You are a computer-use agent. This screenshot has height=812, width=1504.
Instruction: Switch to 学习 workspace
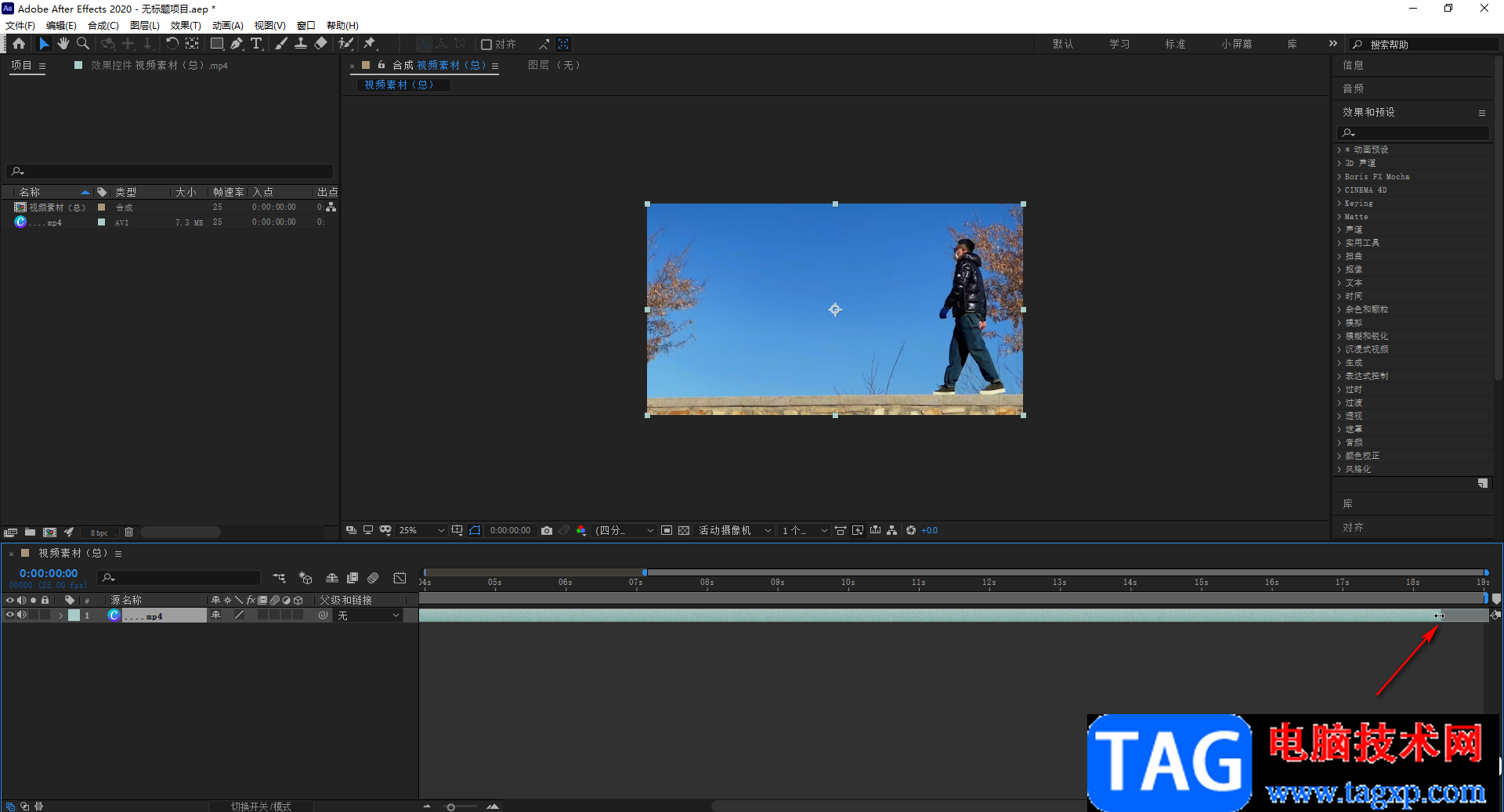(x=1119, y=45)
